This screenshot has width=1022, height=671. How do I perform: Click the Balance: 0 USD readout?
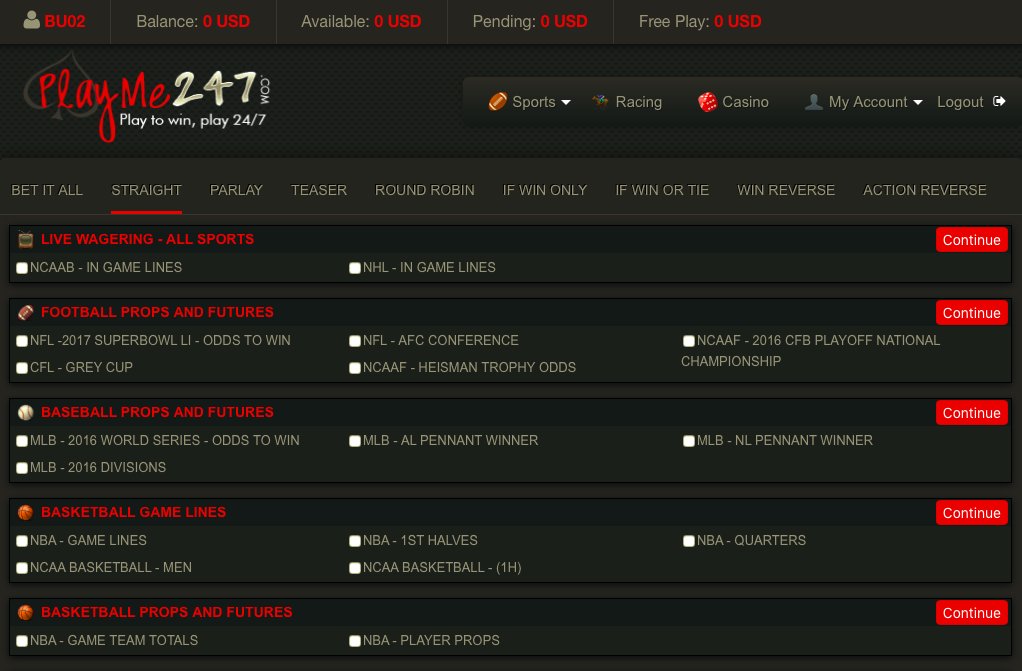coord(193,22)
